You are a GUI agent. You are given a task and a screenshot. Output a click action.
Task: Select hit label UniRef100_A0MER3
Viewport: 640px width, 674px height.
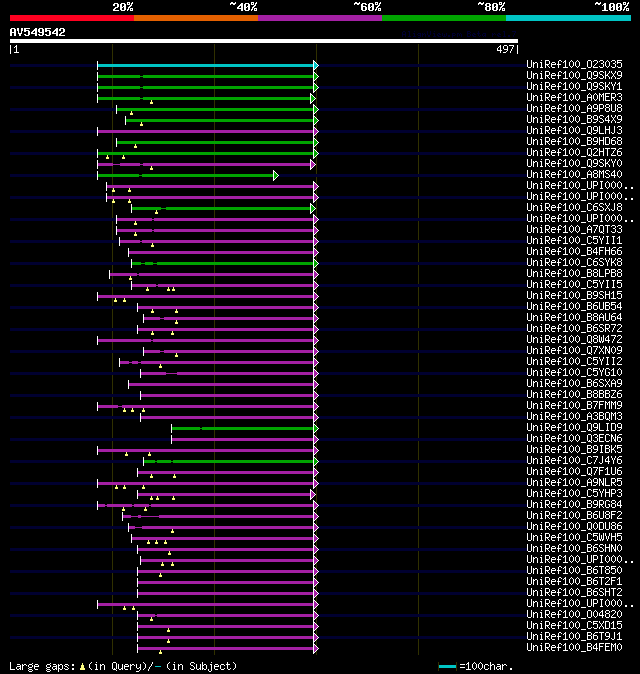(x=574, y=98)
